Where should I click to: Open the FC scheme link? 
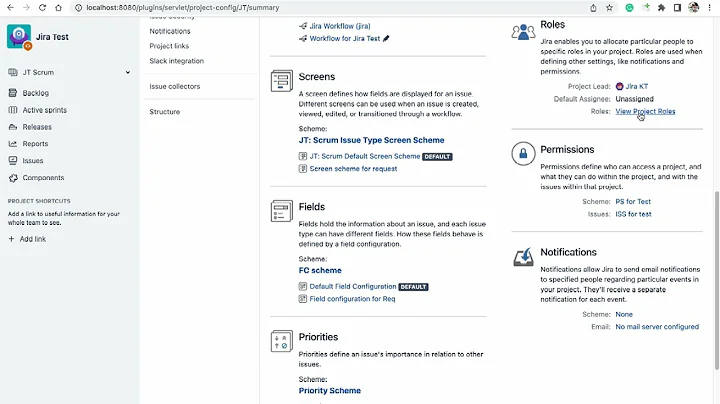[x=320, y=270]
